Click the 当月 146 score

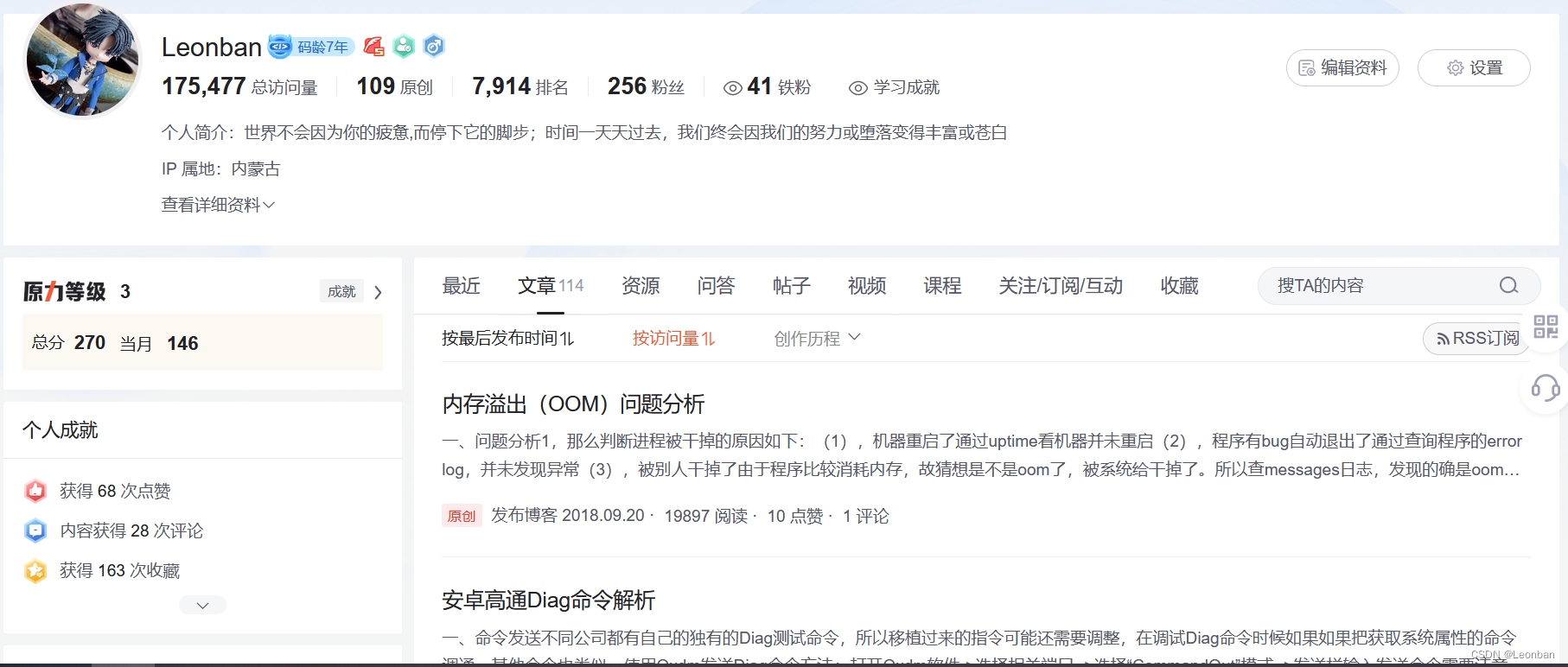(x=159, y=343)
